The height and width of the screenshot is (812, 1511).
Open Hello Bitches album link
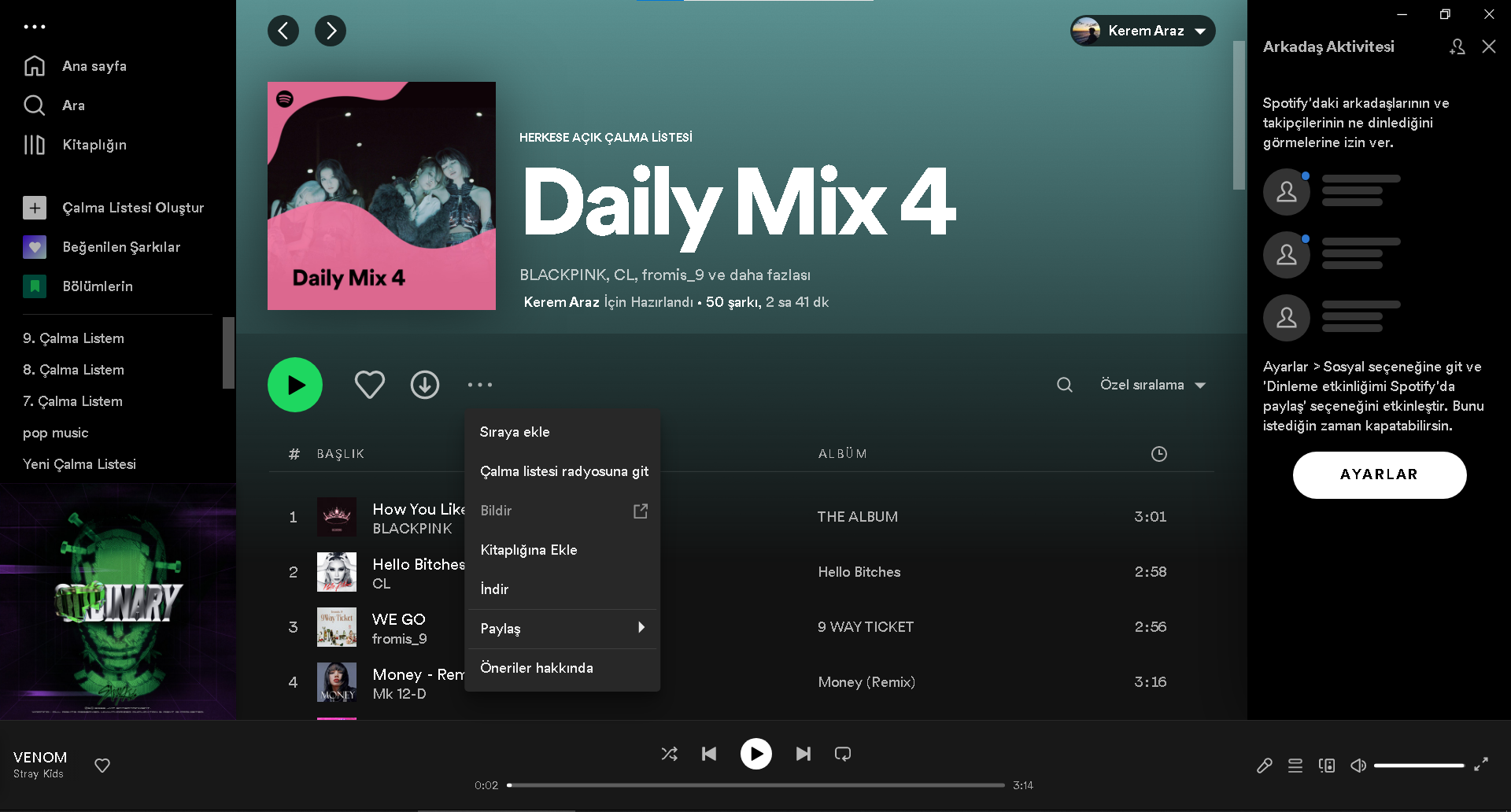859,572
